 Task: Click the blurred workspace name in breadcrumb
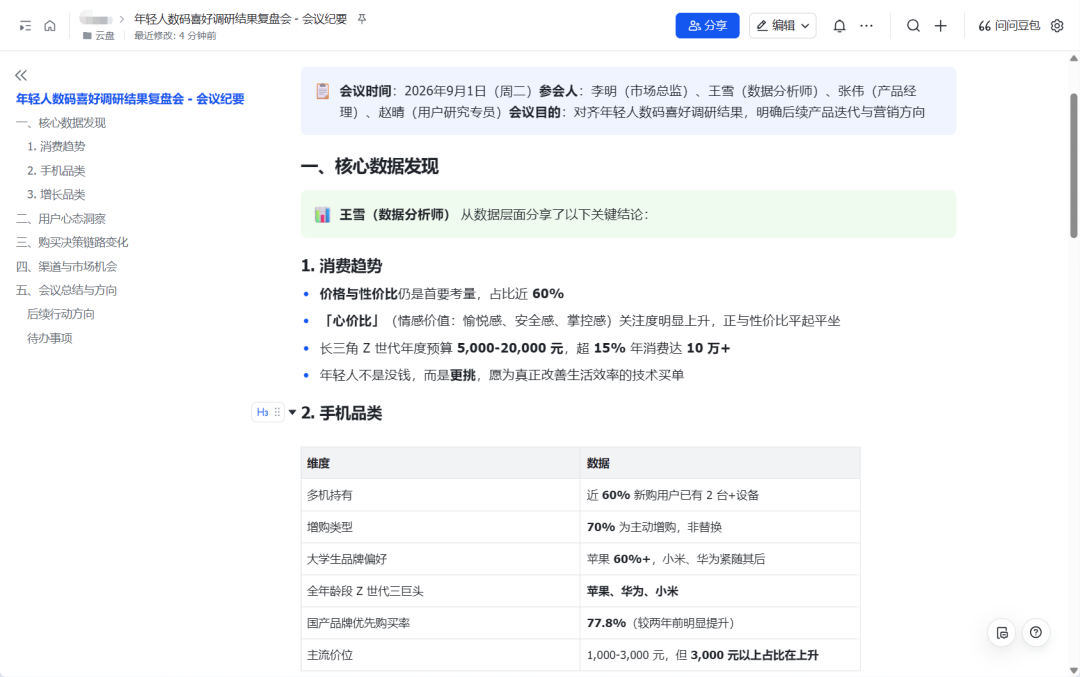(x=96, y=19)
